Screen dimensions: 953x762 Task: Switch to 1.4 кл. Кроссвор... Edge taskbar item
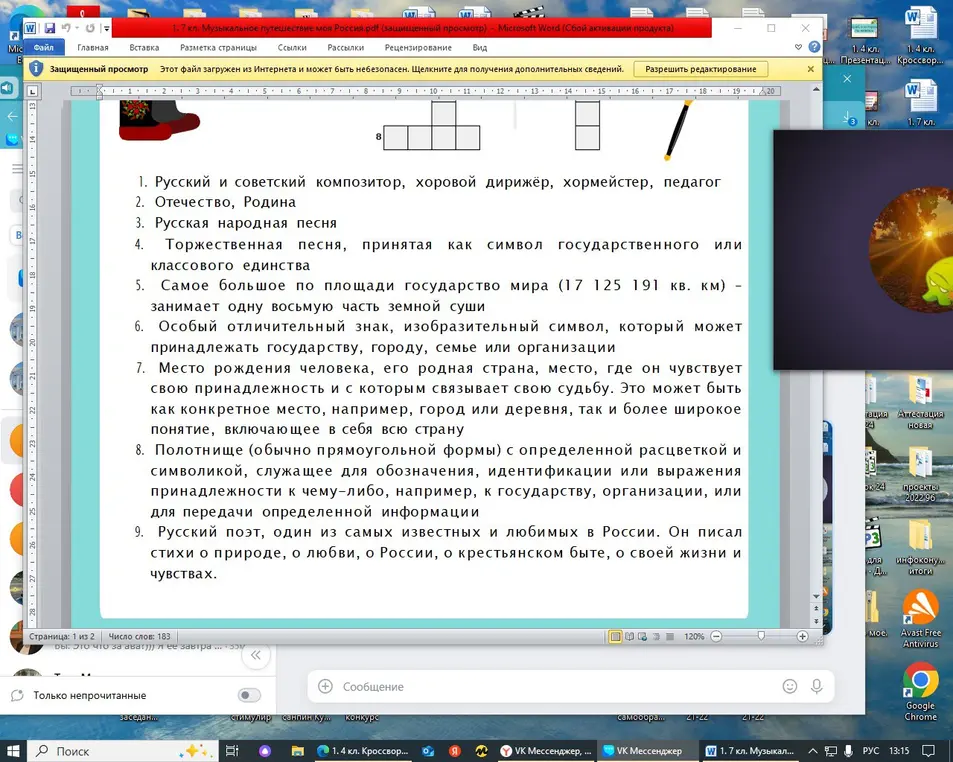point(363,751)
